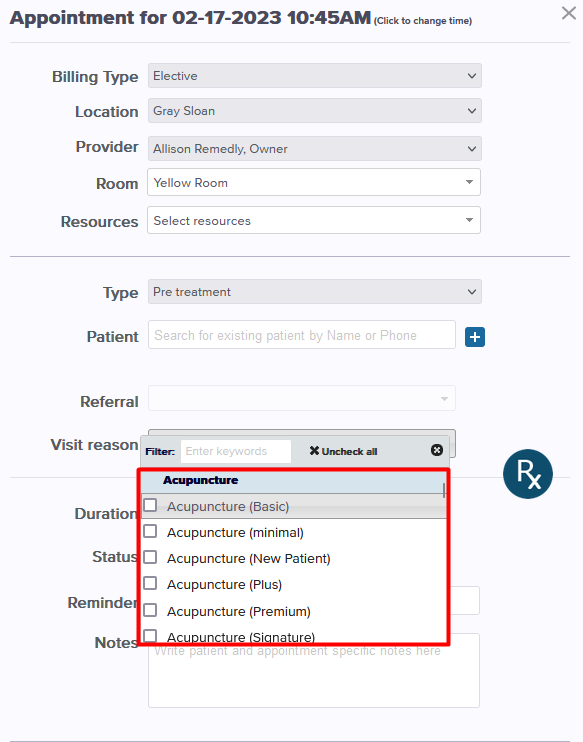The height and width of the screenshot is (742, 583).
Task: Open the Provider dropdown
Action: (x=315, y=149)
